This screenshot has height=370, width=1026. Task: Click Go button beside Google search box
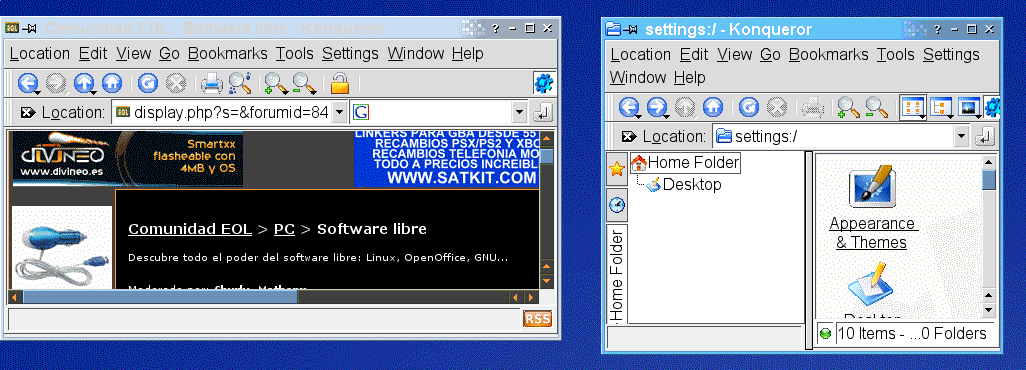click(x=542, y=113)
